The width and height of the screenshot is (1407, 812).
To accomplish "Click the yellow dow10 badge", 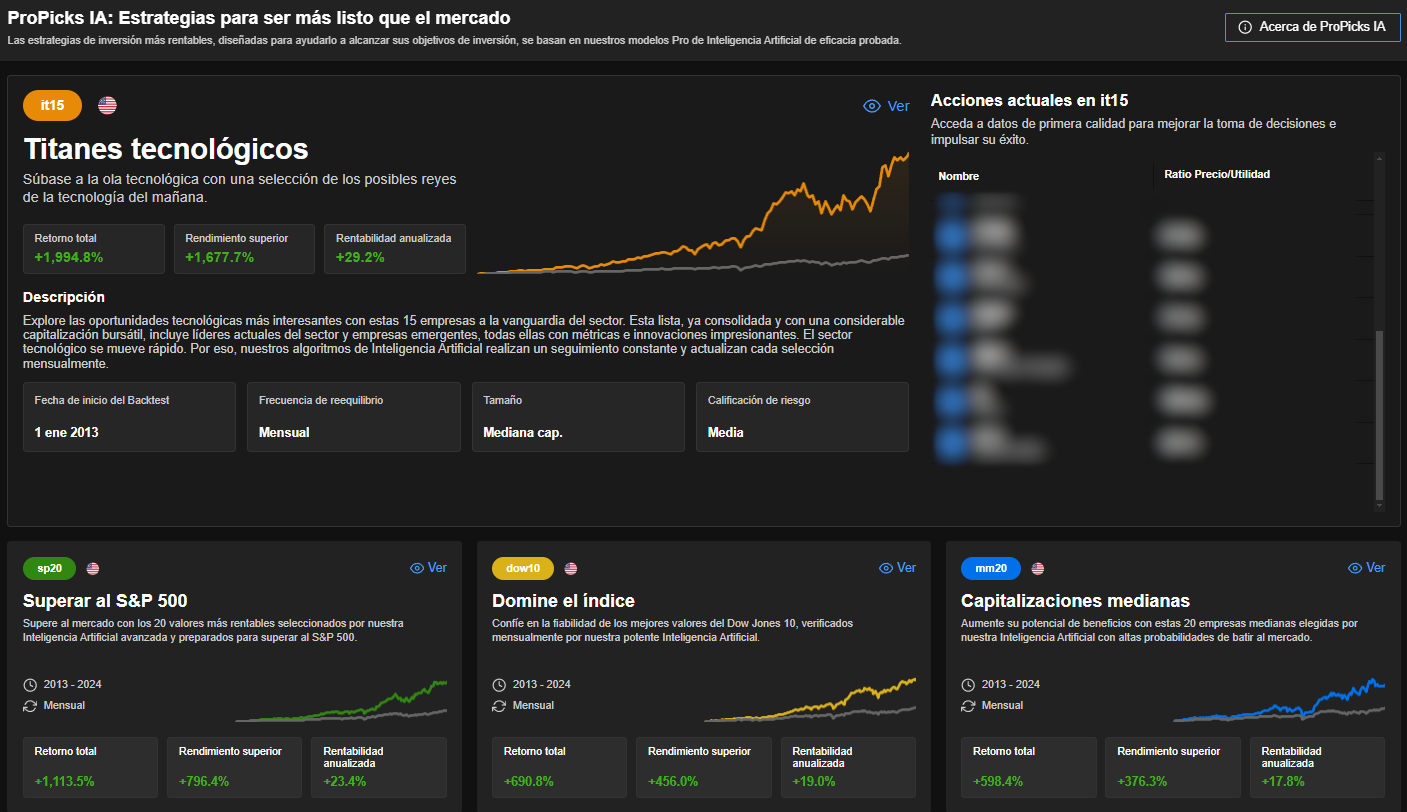I will 523,568.
